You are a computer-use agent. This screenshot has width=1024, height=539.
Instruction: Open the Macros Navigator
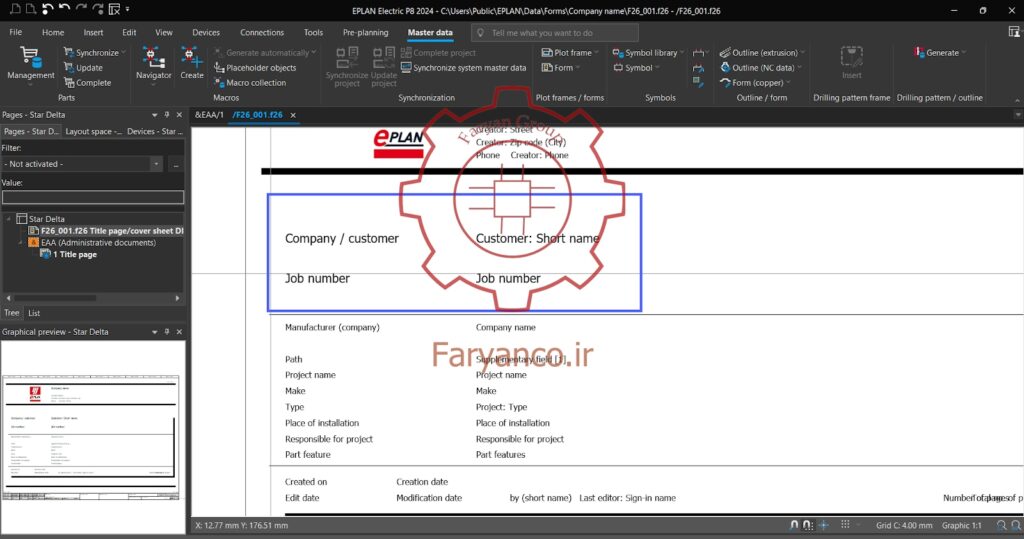[153, 63]
